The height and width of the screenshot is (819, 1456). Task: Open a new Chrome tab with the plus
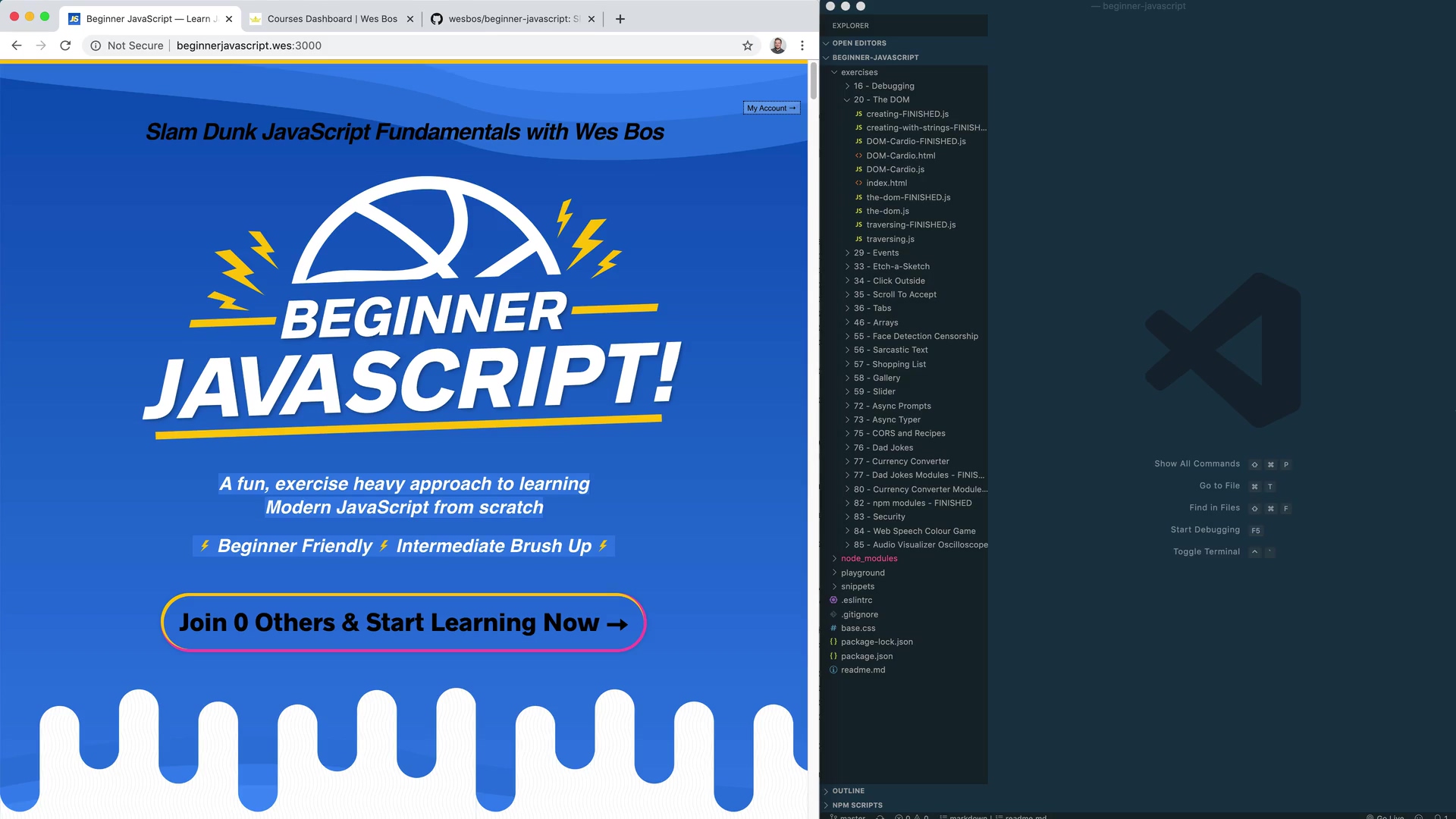(620, 19)
